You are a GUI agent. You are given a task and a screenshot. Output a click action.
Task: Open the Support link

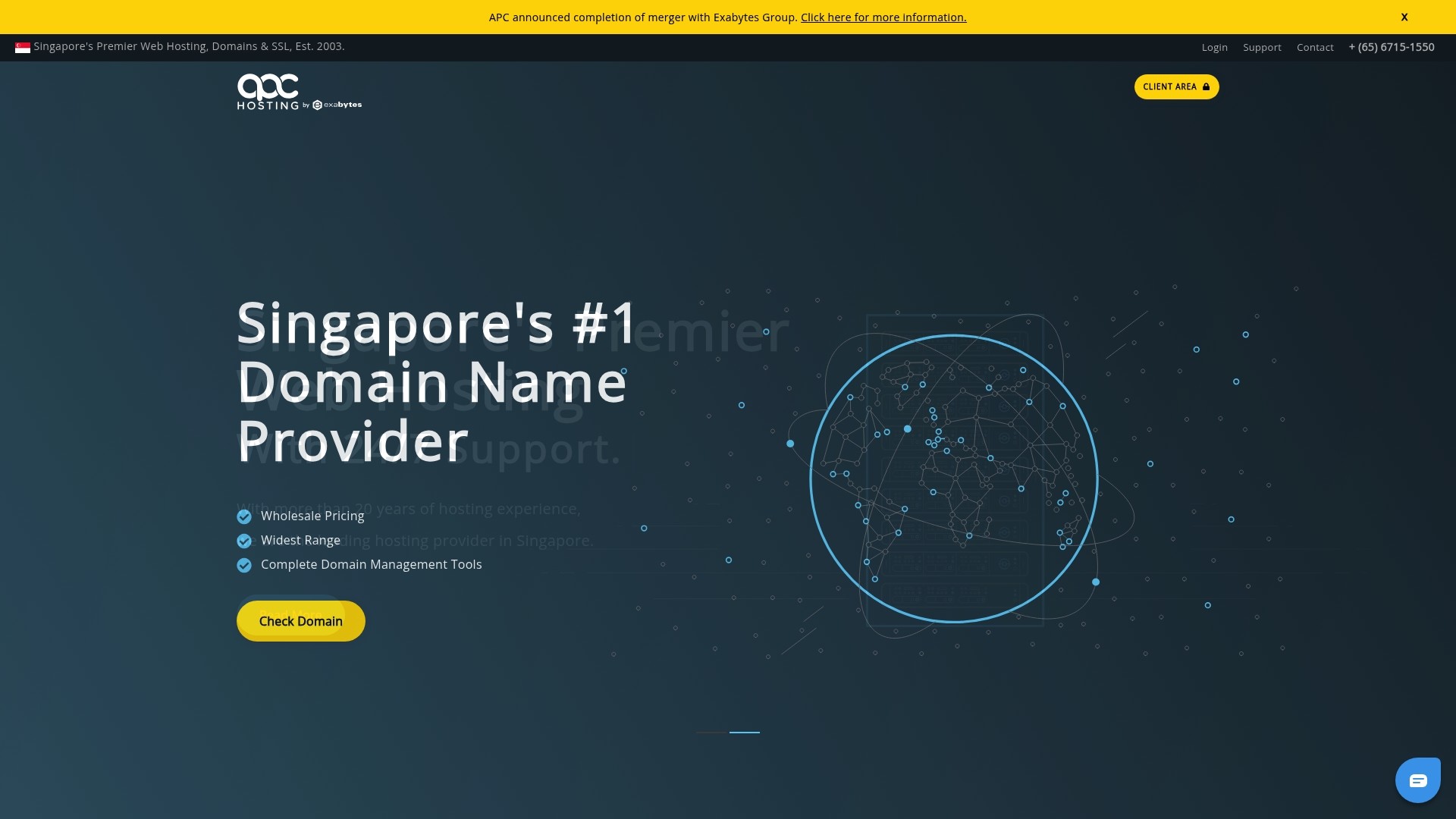(1262, 47)
